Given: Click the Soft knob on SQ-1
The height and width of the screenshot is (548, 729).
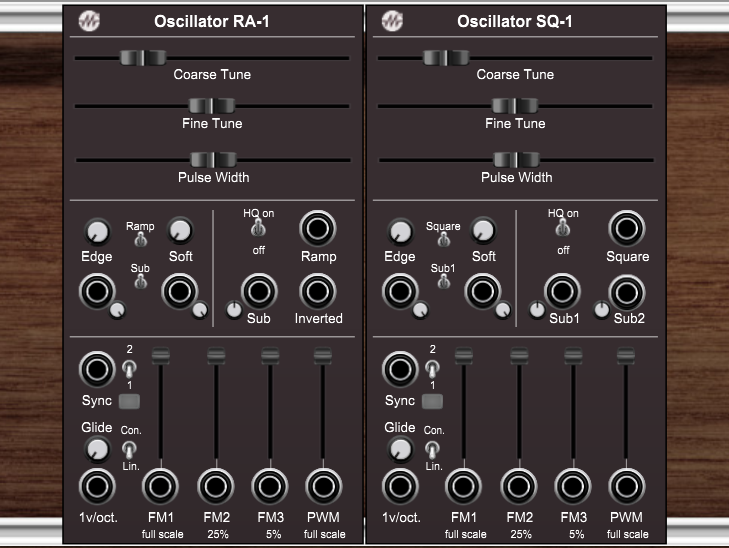Looking at the screenshot, I should click(483, 230).
